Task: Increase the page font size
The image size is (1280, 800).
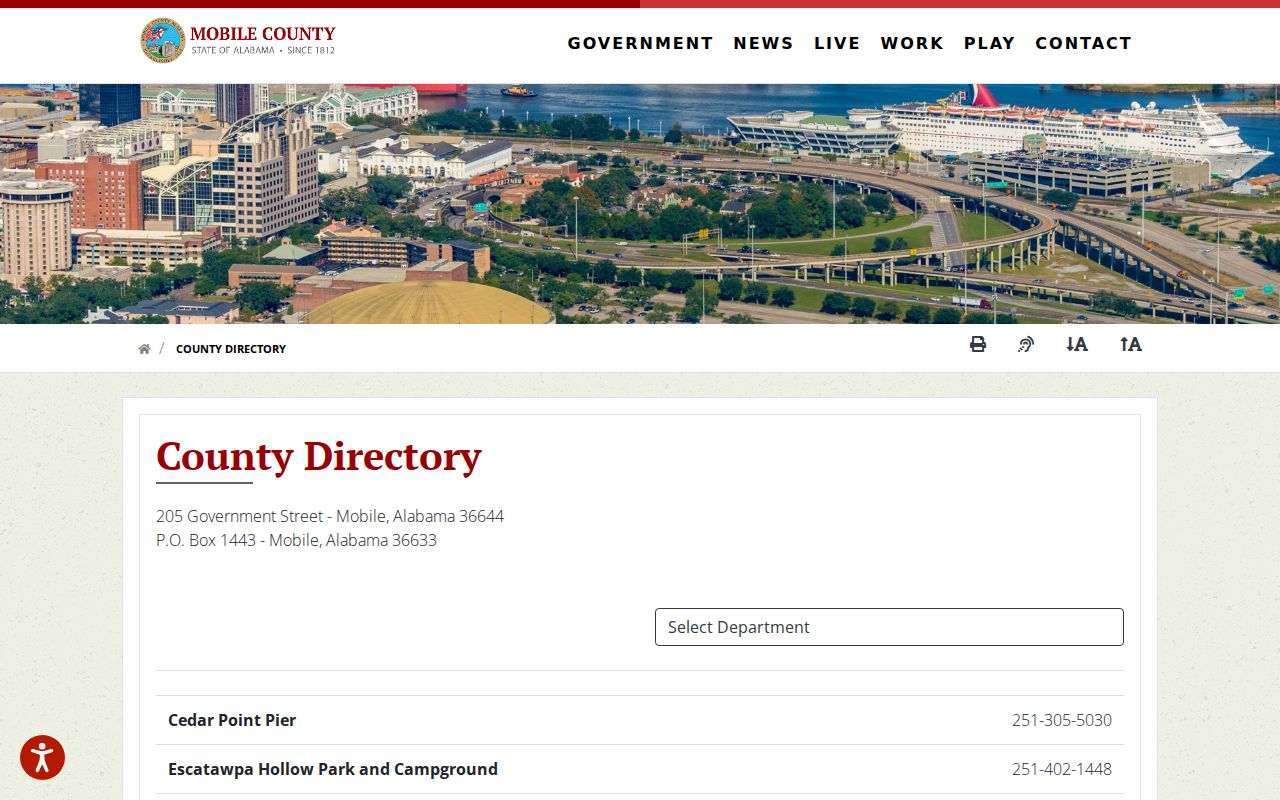Action: (x=1130, y=344)
